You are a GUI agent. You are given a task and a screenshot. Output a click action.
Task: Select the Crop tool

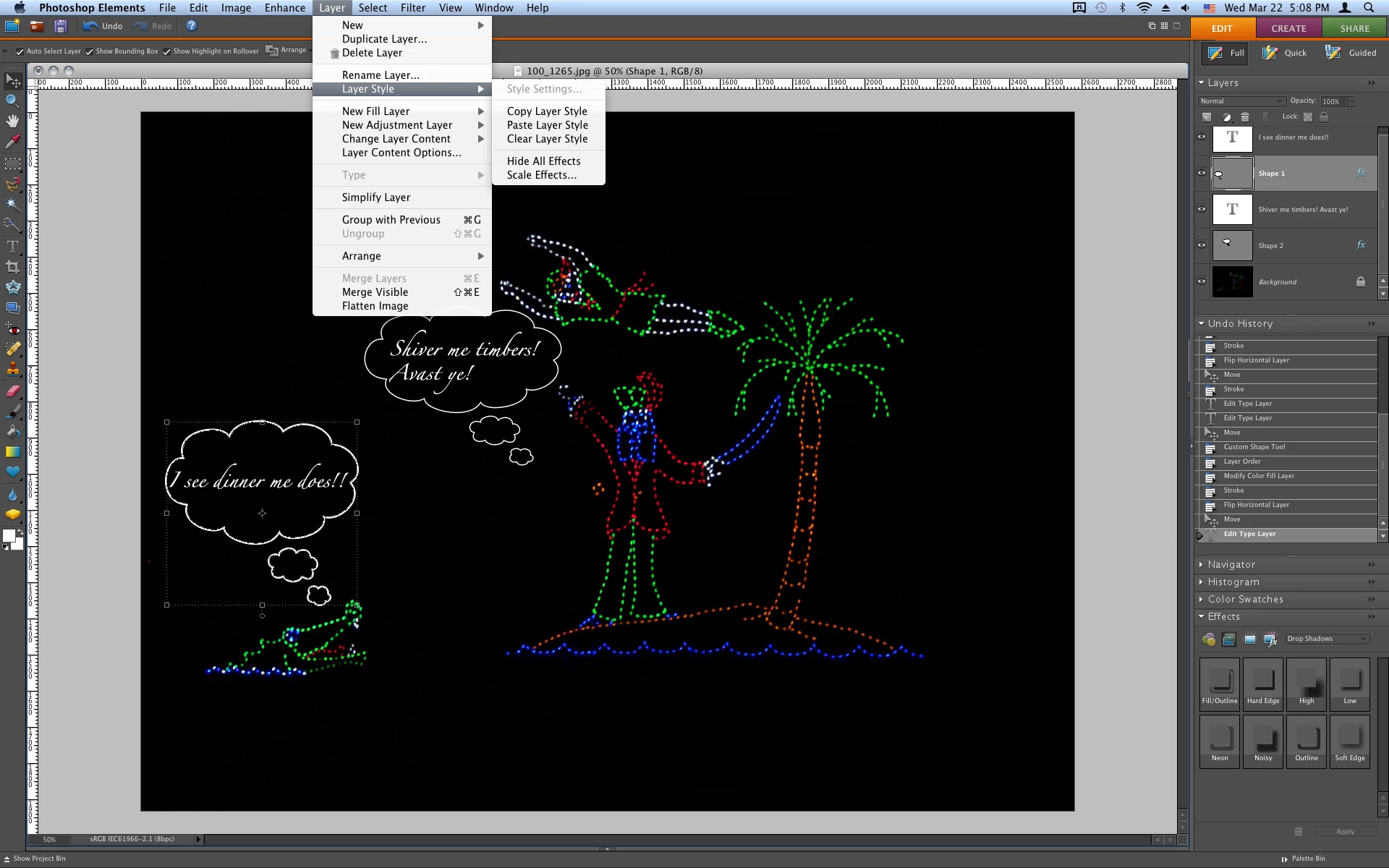pyautogui.click(x=12, y=267)
